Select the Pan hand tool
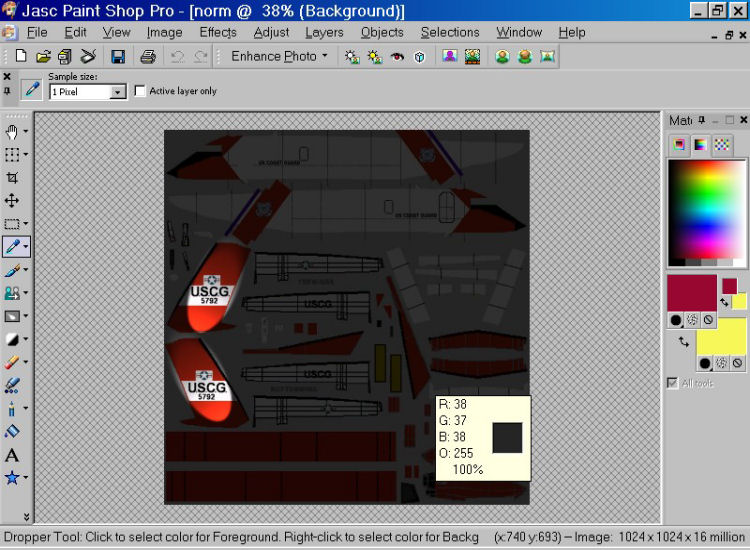This screenshot has height=550, width=750. pos(12,131)
